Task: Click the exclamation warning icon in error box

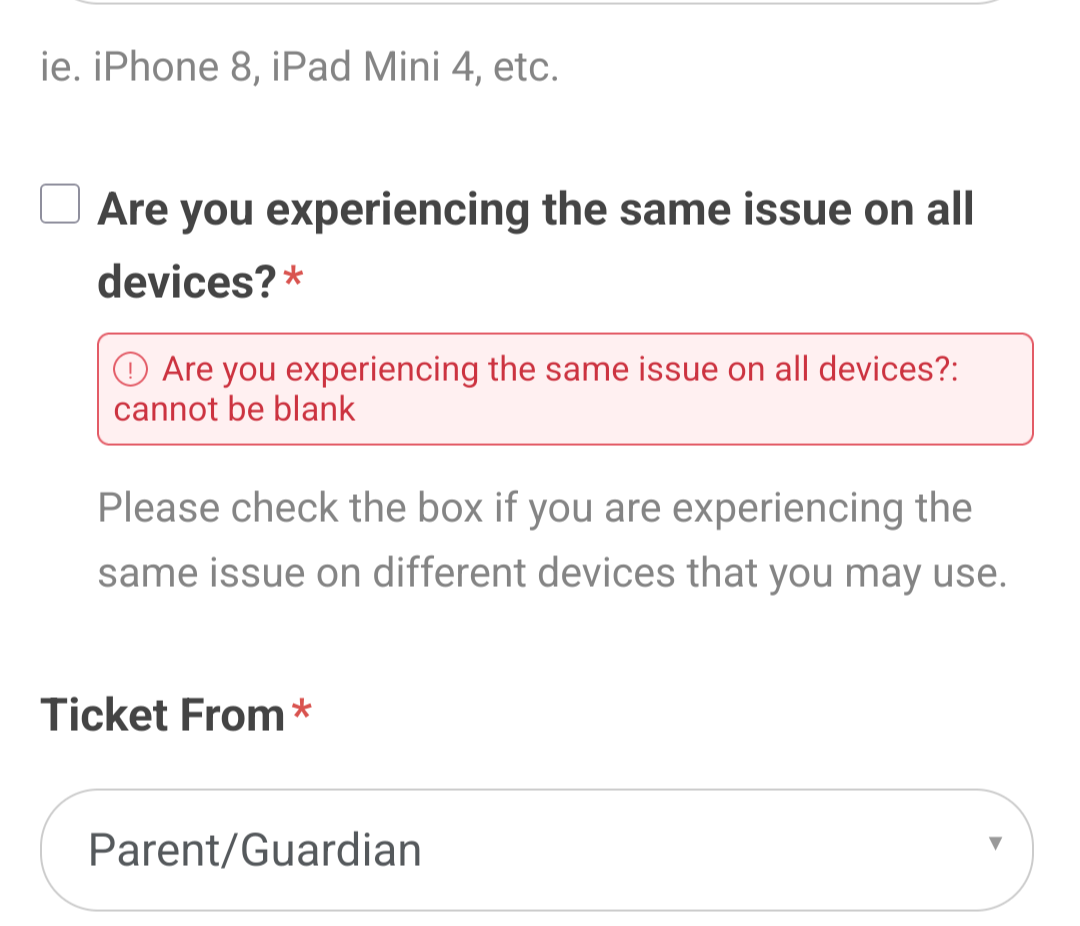Action: coord(131,371)
